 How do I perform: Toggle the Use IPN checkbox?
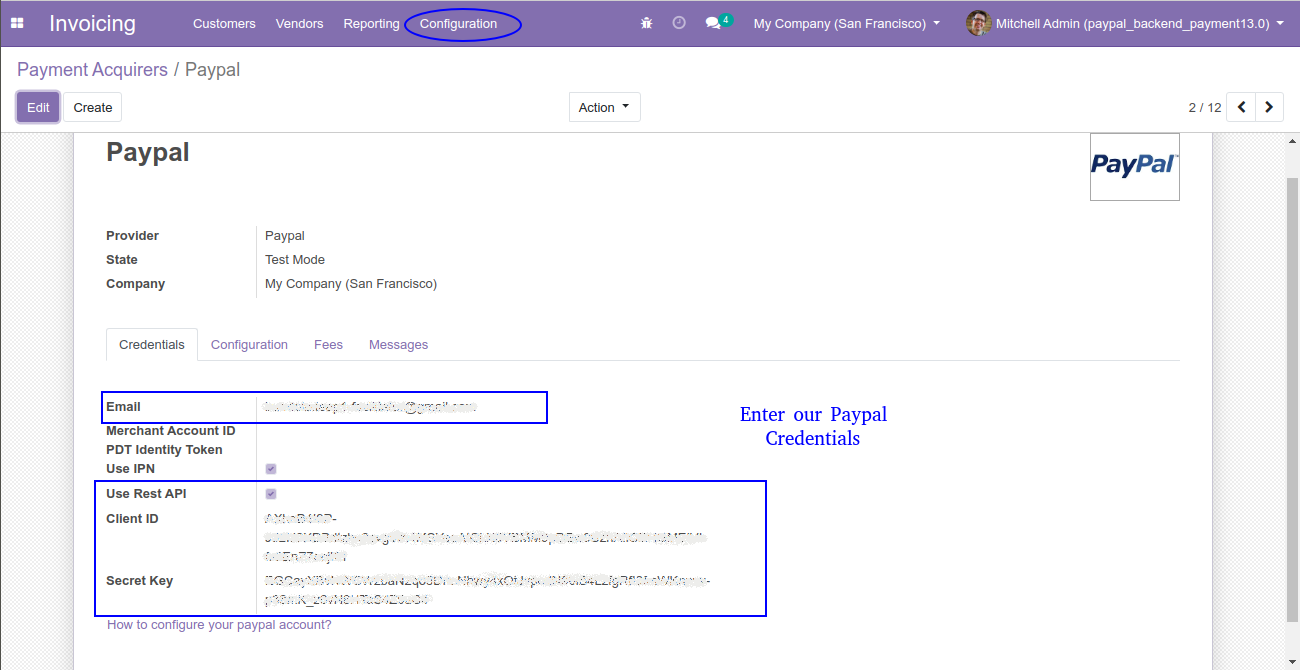pyautogui.click(x=271, y=469)
